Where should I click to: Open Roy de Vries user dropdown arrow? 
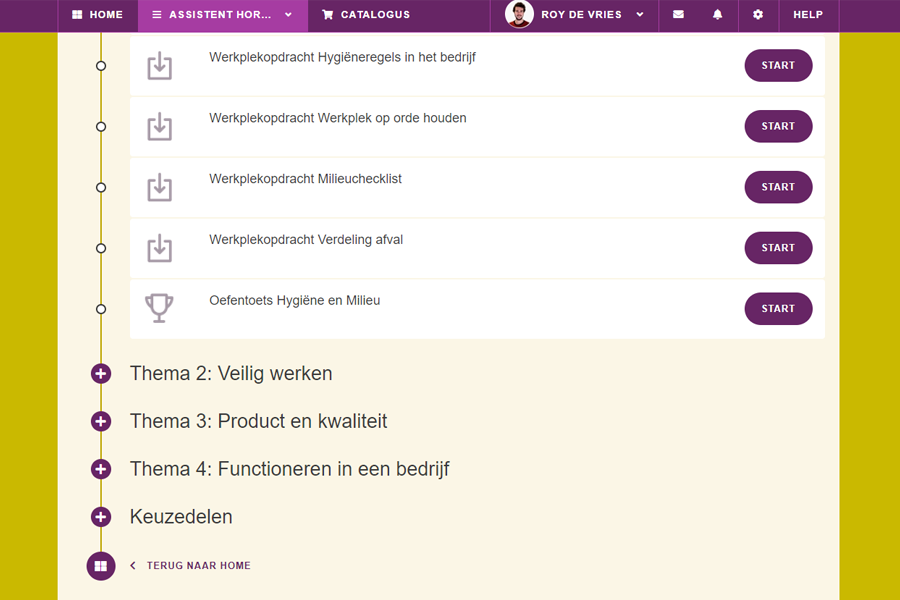tap(640, 14)
